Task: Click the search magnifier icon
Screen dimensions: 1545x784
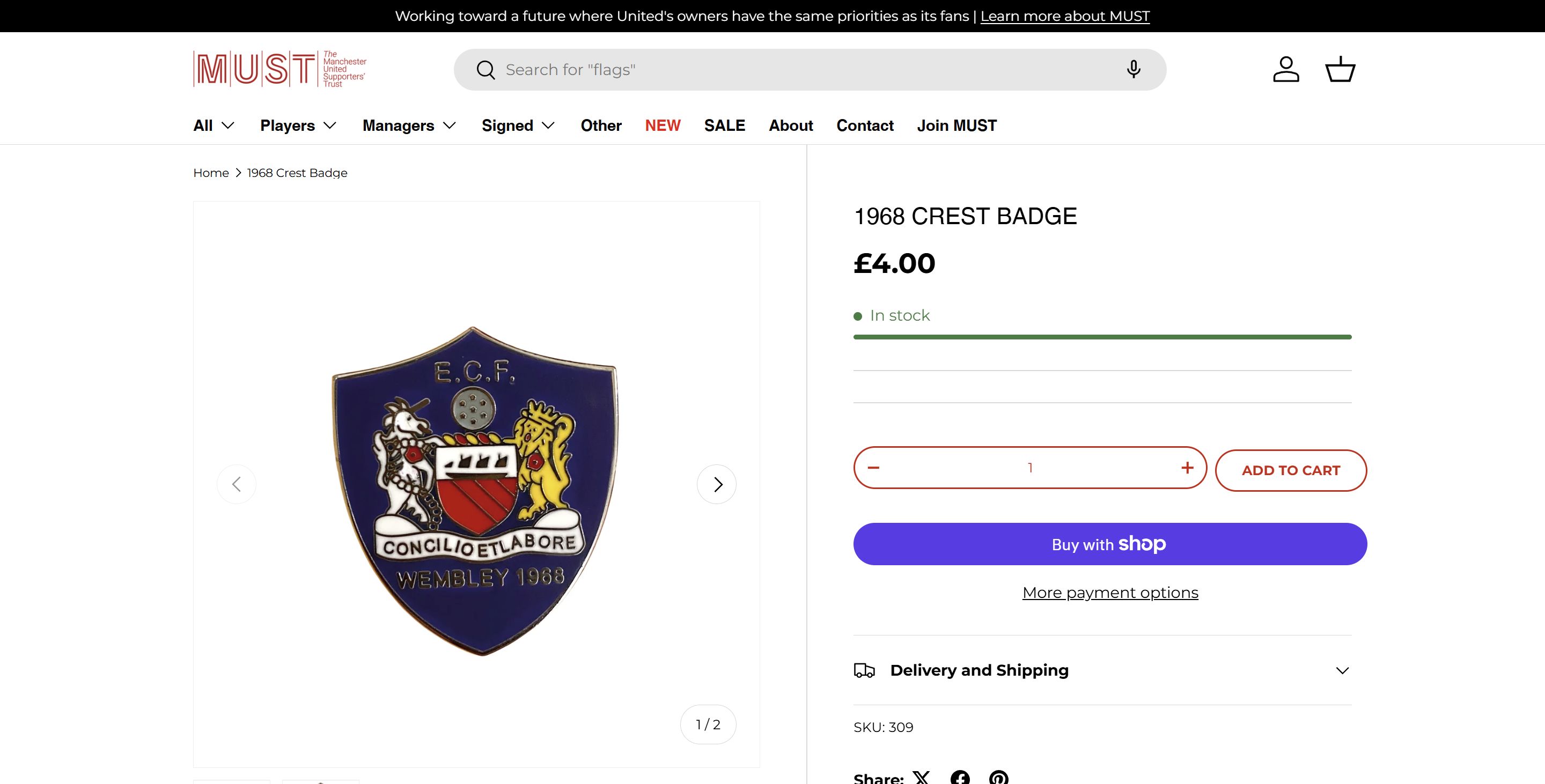Action: click(x=485, y=70)
